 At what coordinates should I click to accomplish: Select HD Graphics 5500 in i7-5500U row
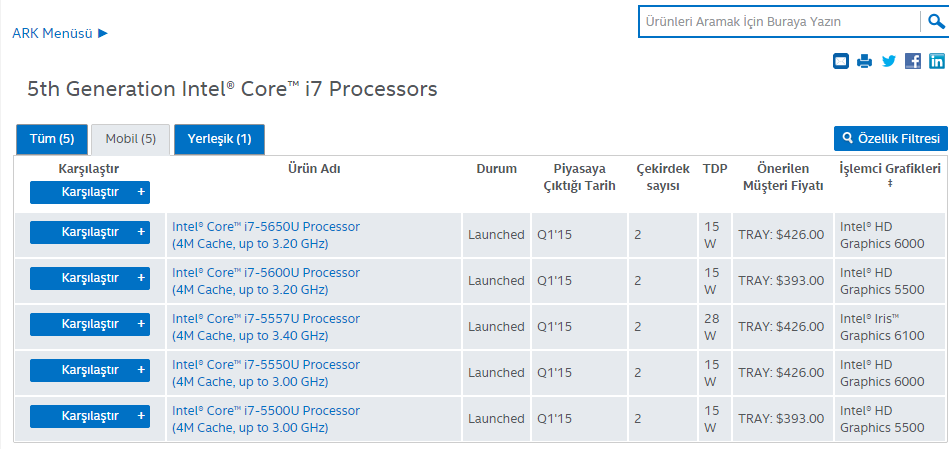(x=882, y=419)
